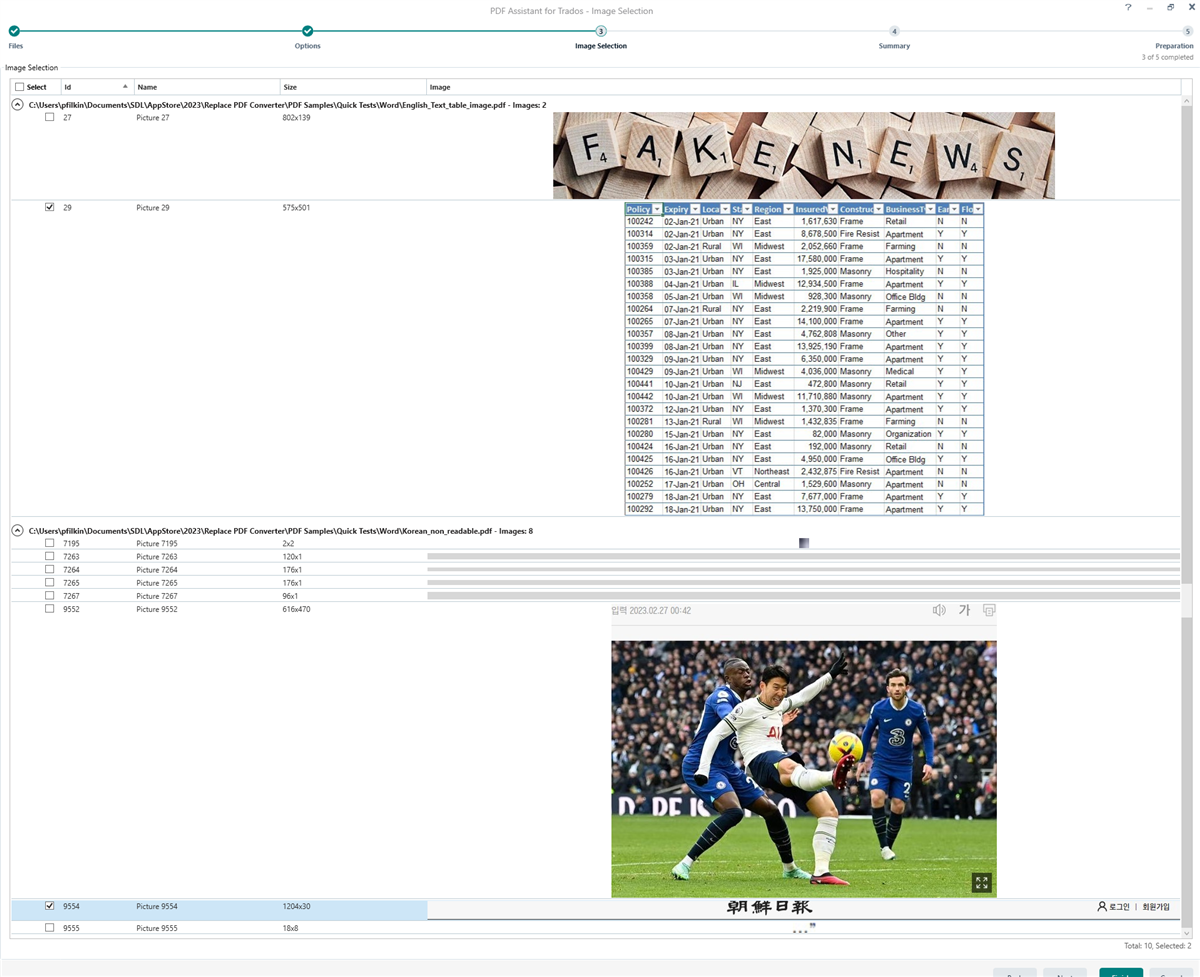Viewport: 1200px width, 977px height.
Task: Tick the checkbox for Picture 7265
Action: tap(50, 582)
